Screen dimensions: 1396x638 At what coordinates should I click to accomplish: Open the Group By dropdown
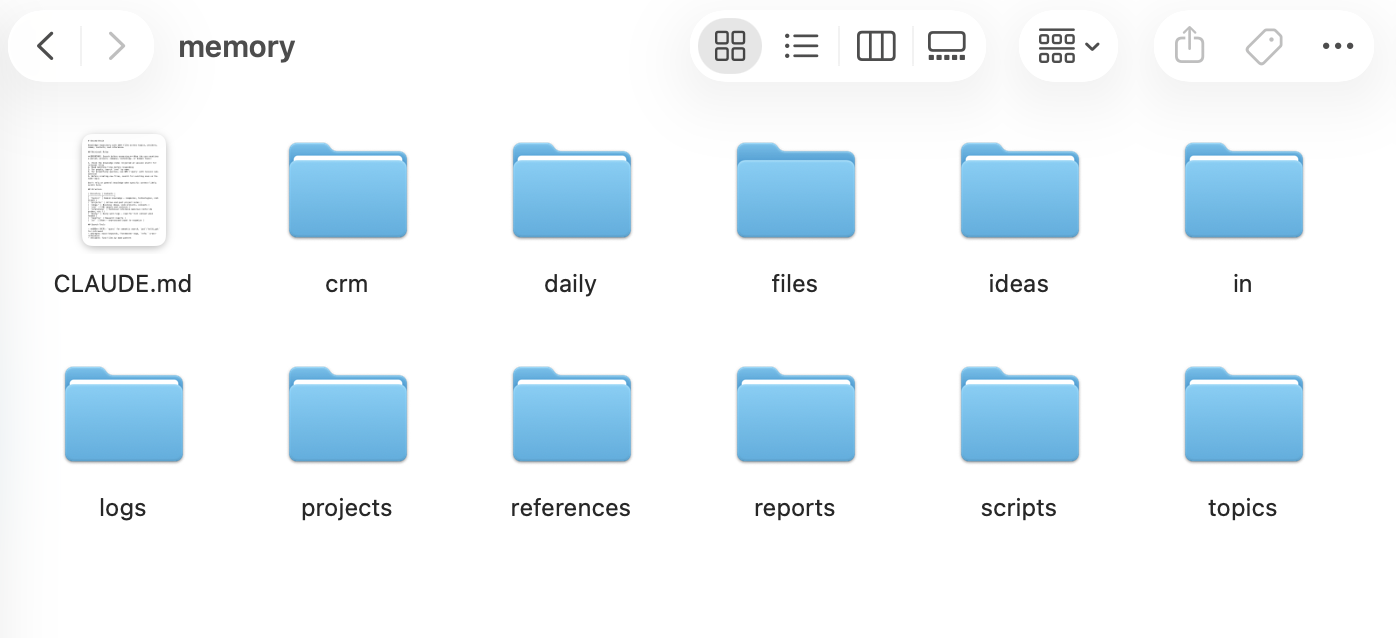1068,46
